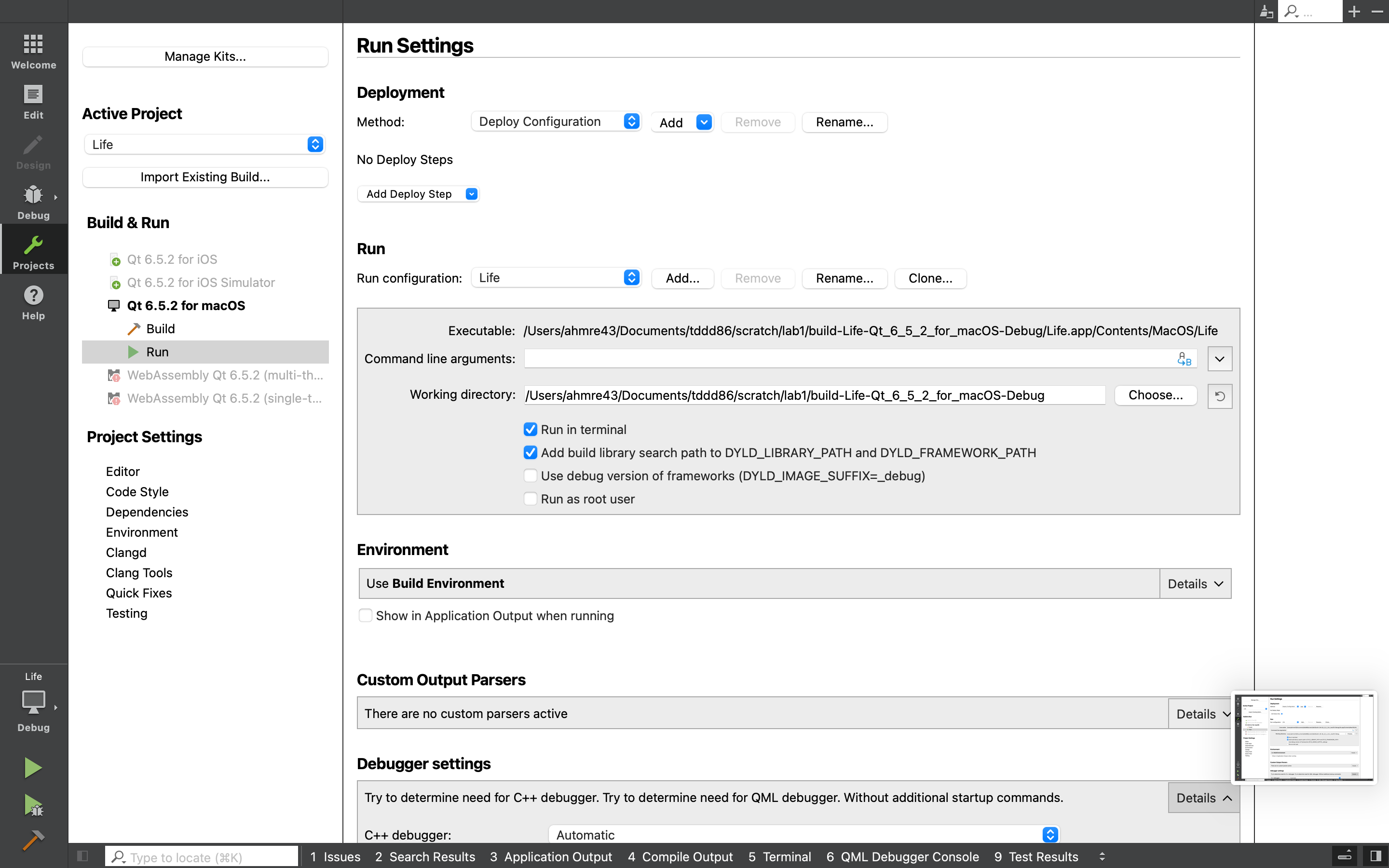Check Show in Application Output when running
The width and height of the screenshot is (1389, 868).
pyautogui.click(x=365, y=615)
